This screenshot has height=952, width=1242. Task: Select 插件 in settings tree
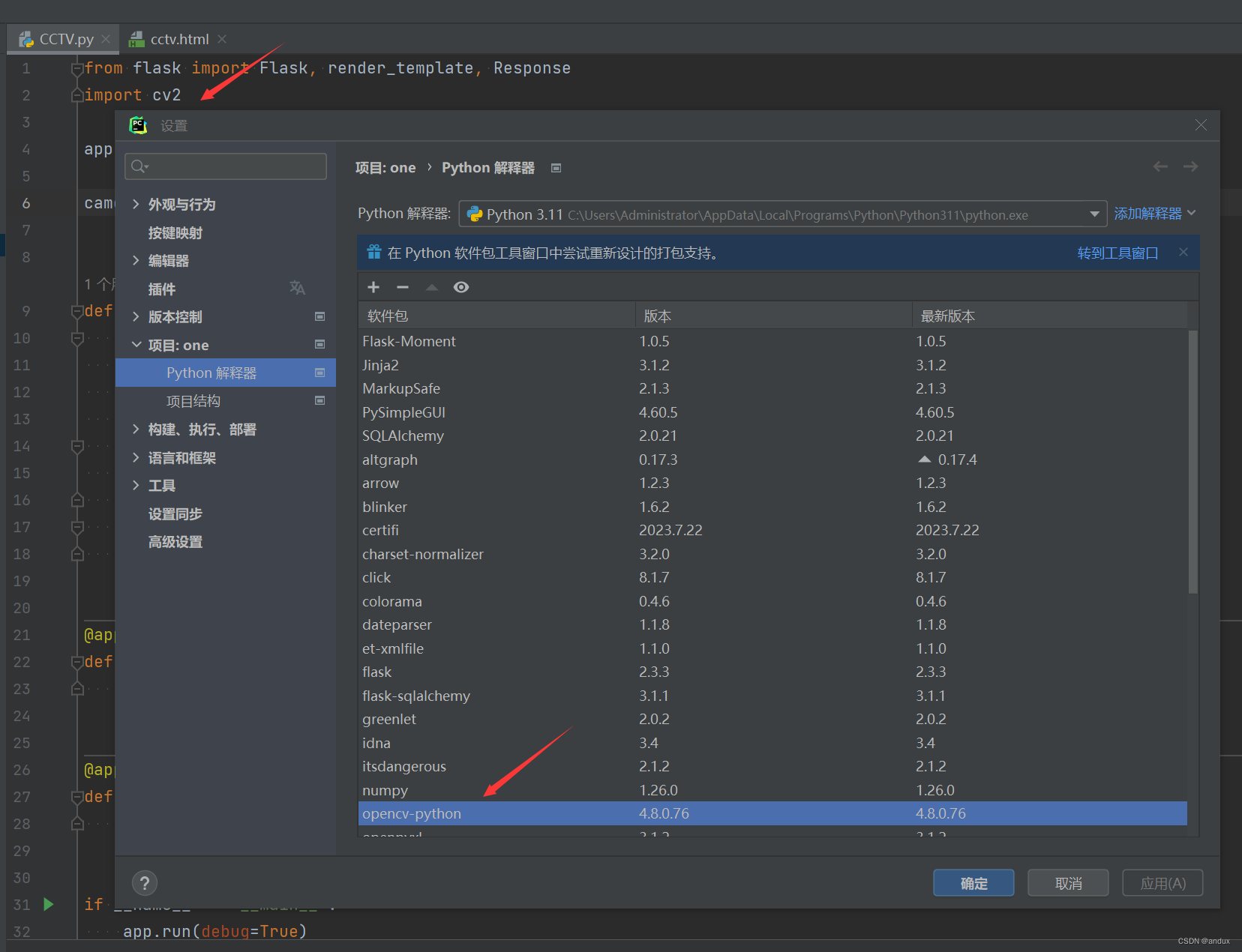point(162,289)
